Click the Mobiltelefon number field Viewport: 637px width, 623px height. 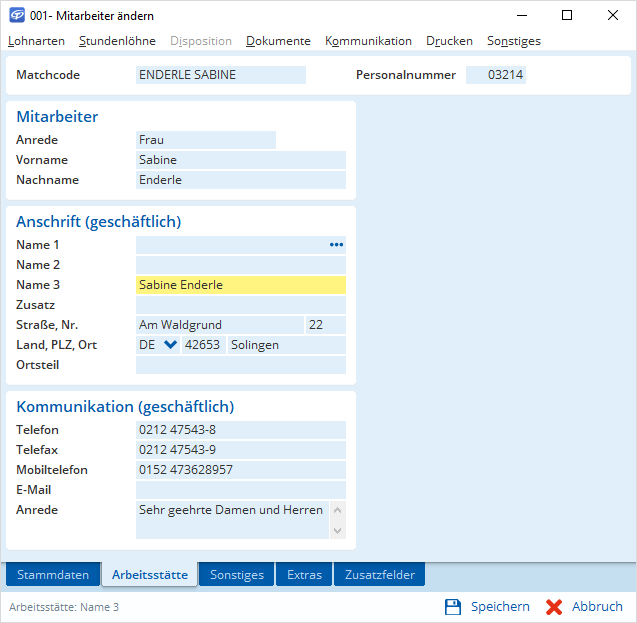pos(240,470)
